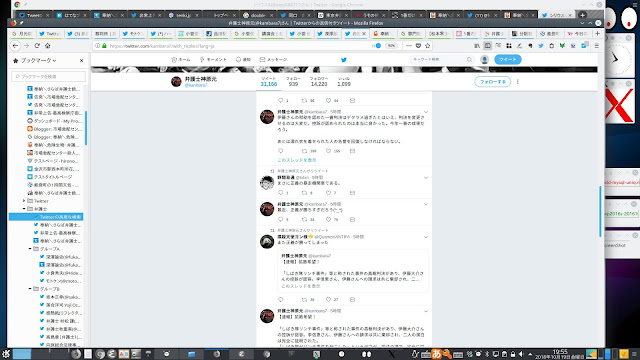Image resolution: width=640 pixels, height=360 pixels.
Task: Select the highlighted Twitterの高度な検索 bookmark
Action: click(46, 217)
